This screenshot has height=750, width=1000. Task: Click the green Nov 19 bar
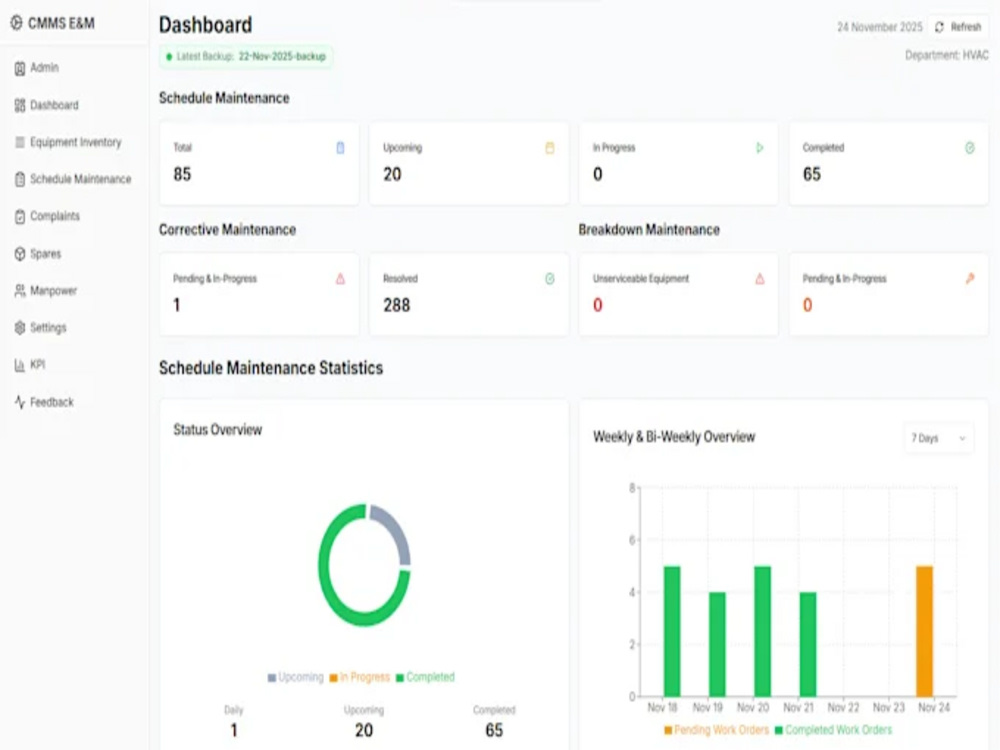click(717, 644)
